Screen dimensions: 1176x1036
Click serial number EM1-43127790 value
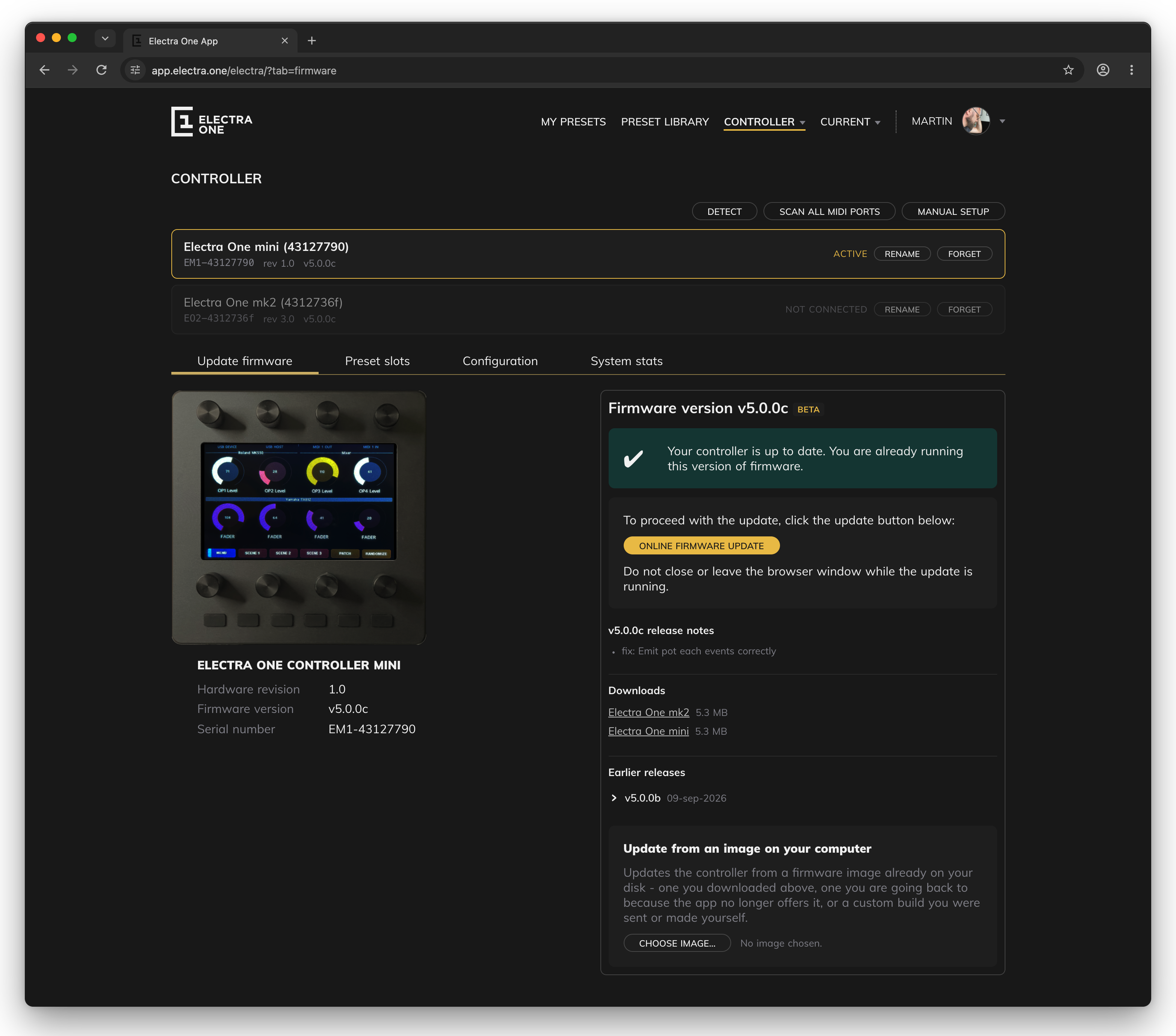click(372, 729)
